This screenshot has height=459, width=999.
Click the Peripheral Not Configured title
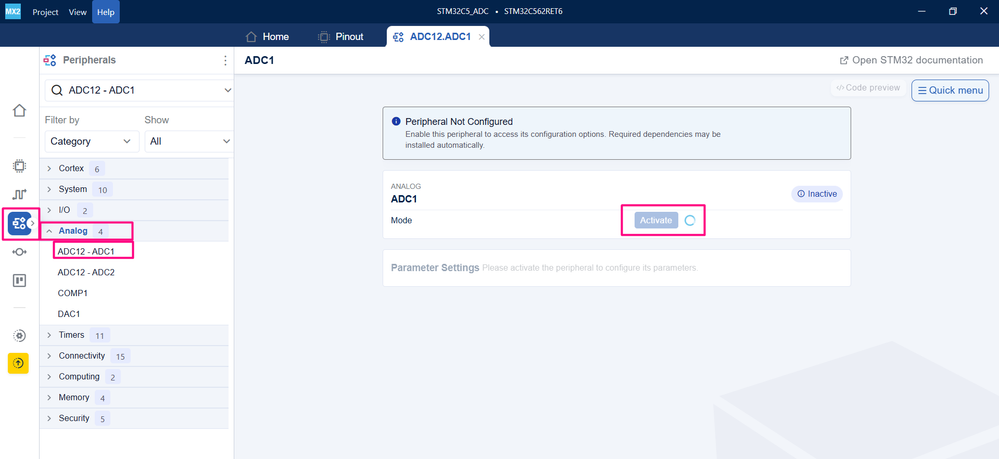pyautogui.click(x=459, y=121)
